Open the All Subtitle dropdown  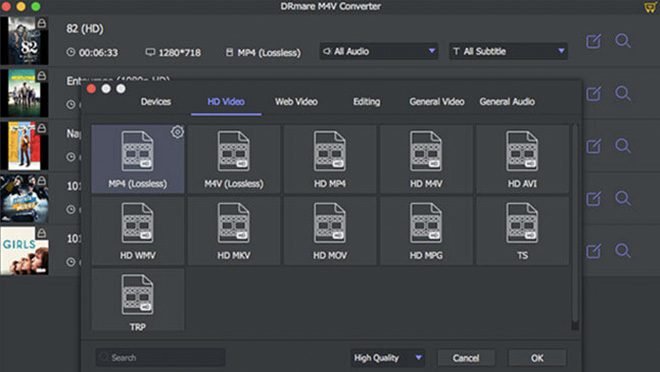pyautogui.click(x=508, y=51)
